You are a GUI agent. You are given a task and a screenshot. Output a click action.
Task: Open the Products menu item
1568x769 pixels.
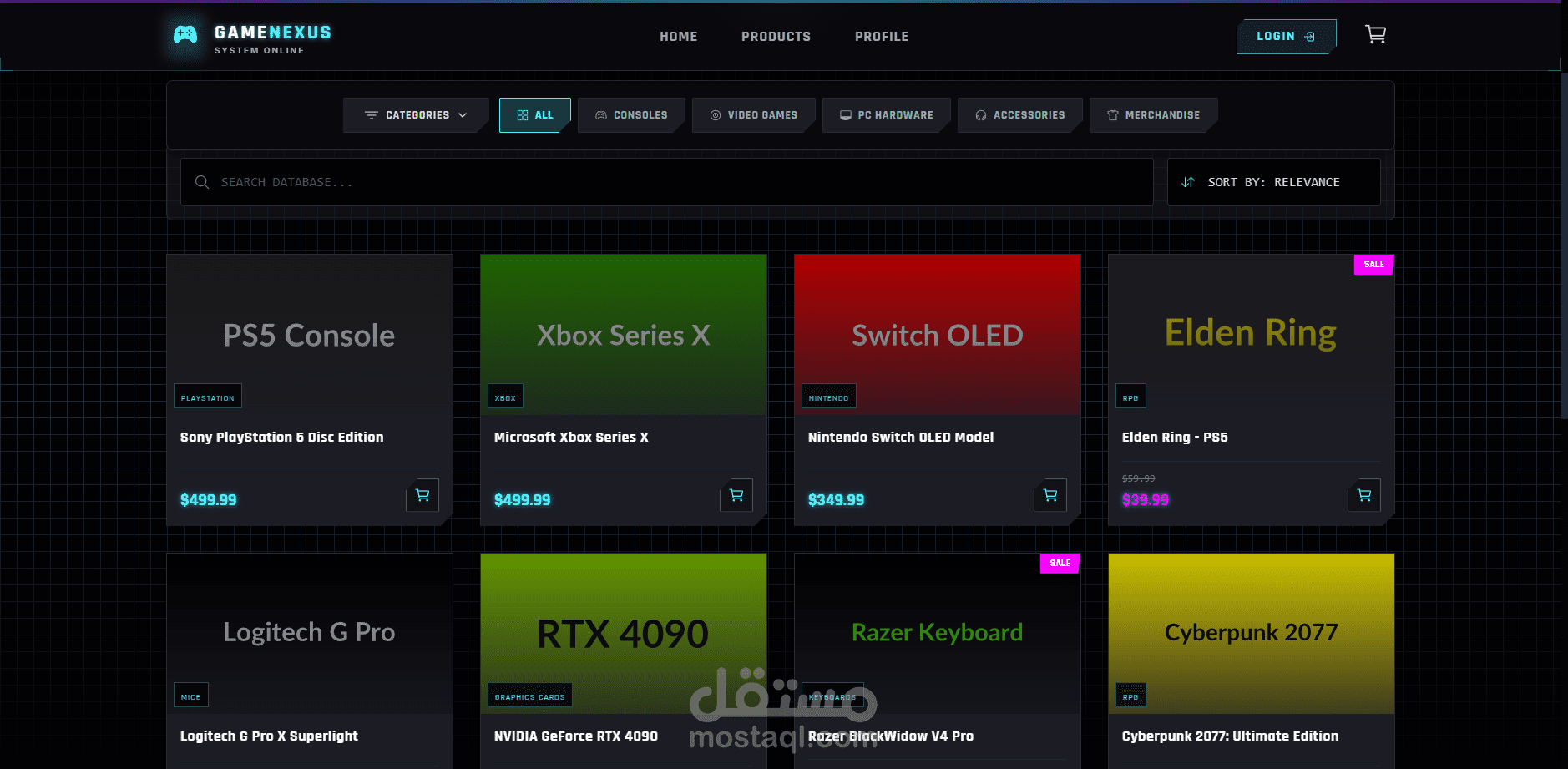[776, 37]
